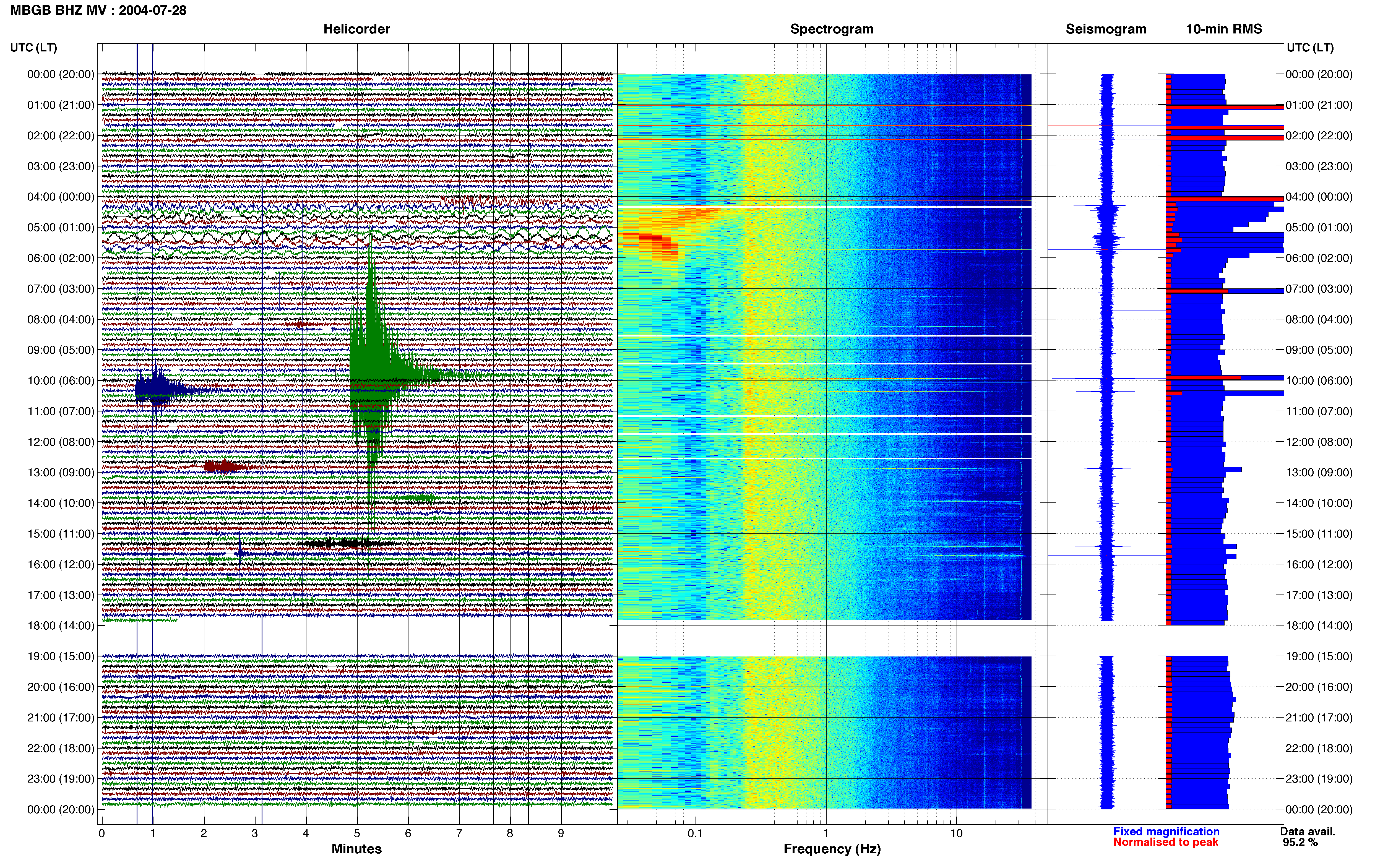This screenshot has height=868, width=1388.
Task: Click the '10' frequency tick label
Action: pos(956,833)
